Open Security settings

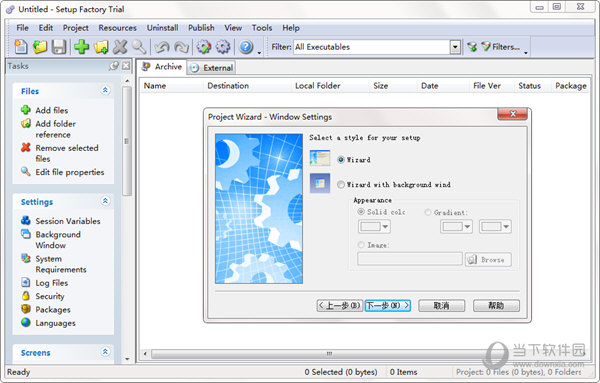click(50, 296)
